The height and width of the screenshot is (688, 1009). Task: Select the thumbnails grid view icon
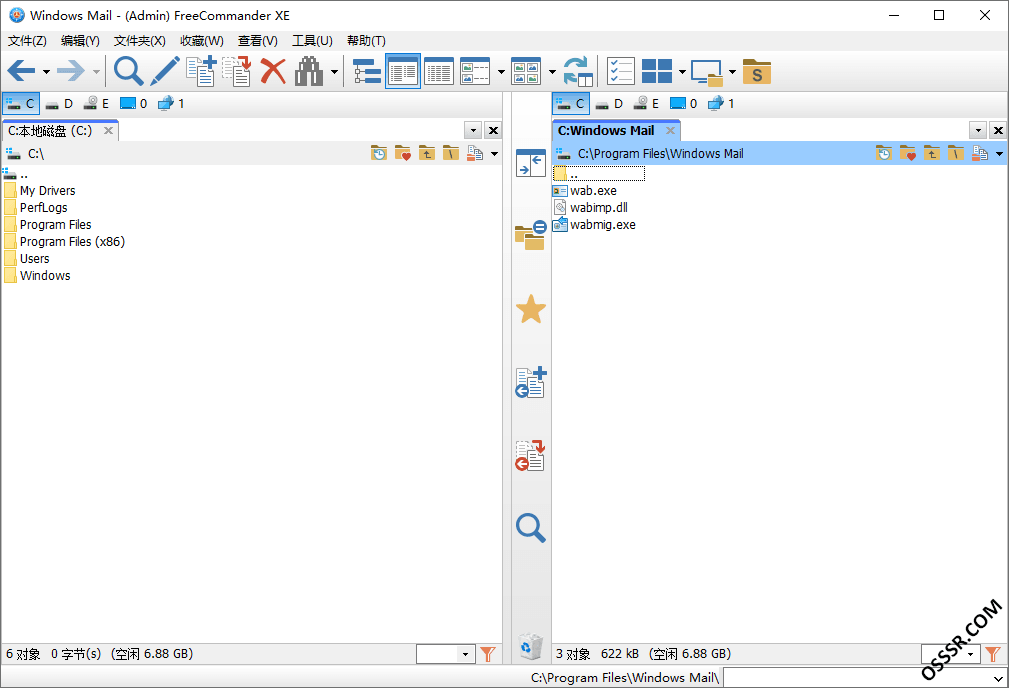coord(526,71)
